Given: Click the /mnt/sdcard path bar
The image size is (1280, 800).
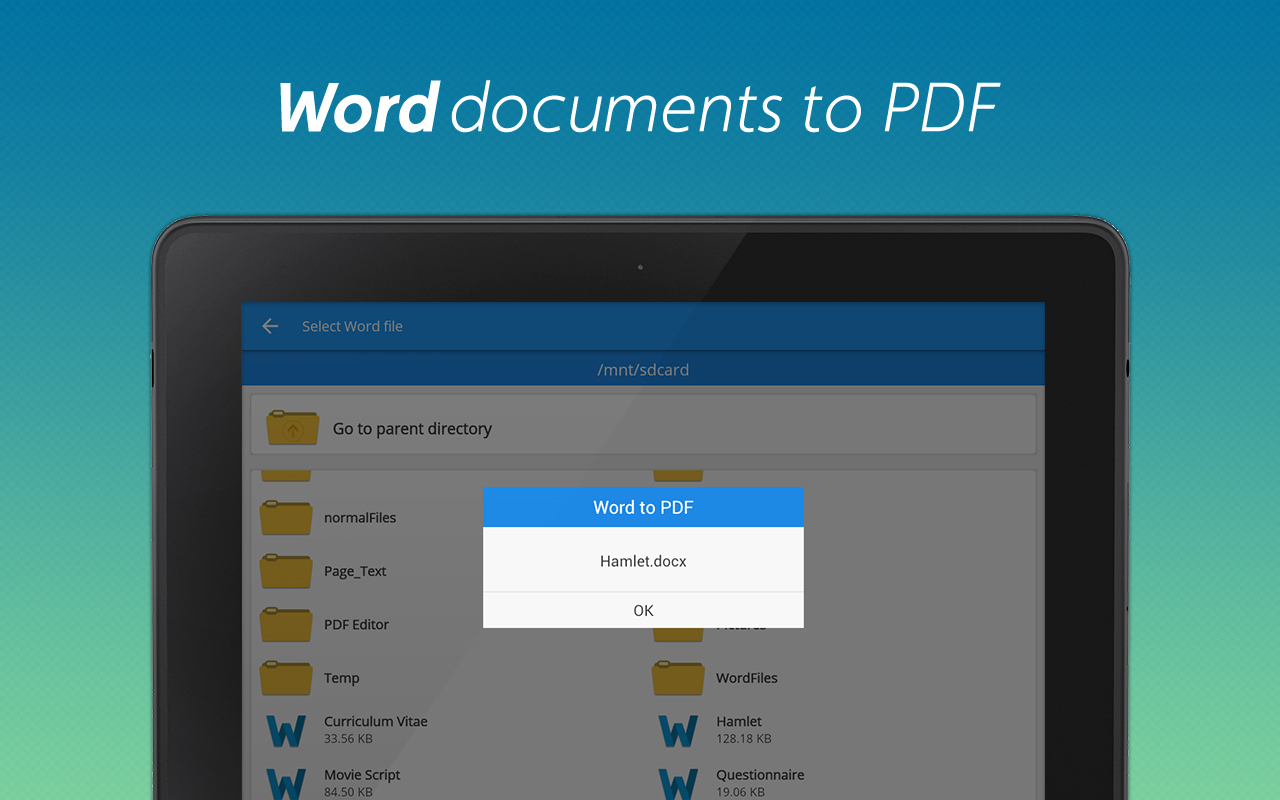Looking at the screenshot, I should click(643, 369).
